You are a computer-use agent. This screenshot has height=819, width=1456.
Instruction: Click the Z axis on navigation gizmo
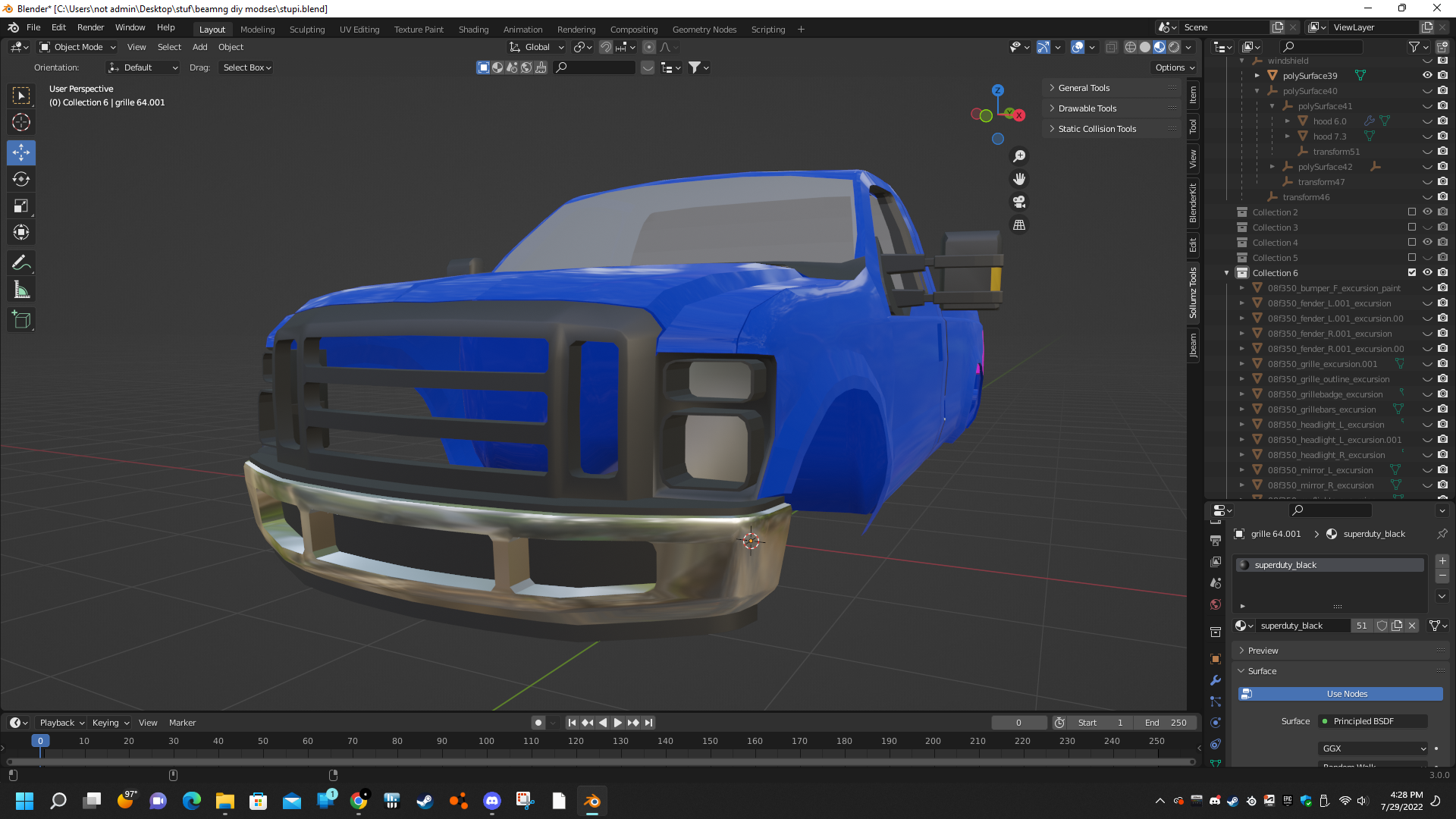[x=998, y=89]
